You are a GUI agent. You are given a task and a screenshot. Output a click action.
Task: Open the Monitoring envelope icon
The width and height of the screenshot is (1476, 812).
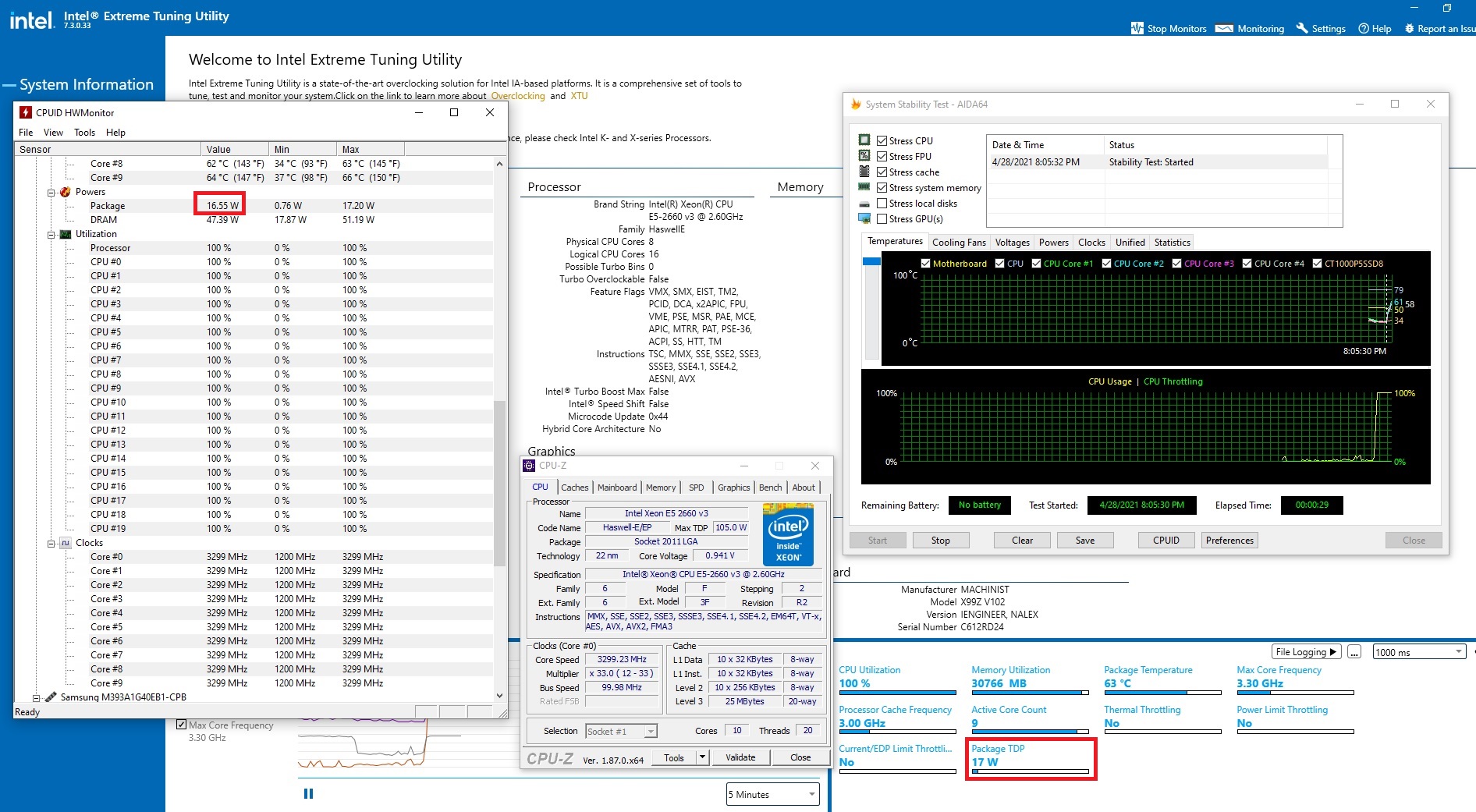click(x=1224, y=28)
